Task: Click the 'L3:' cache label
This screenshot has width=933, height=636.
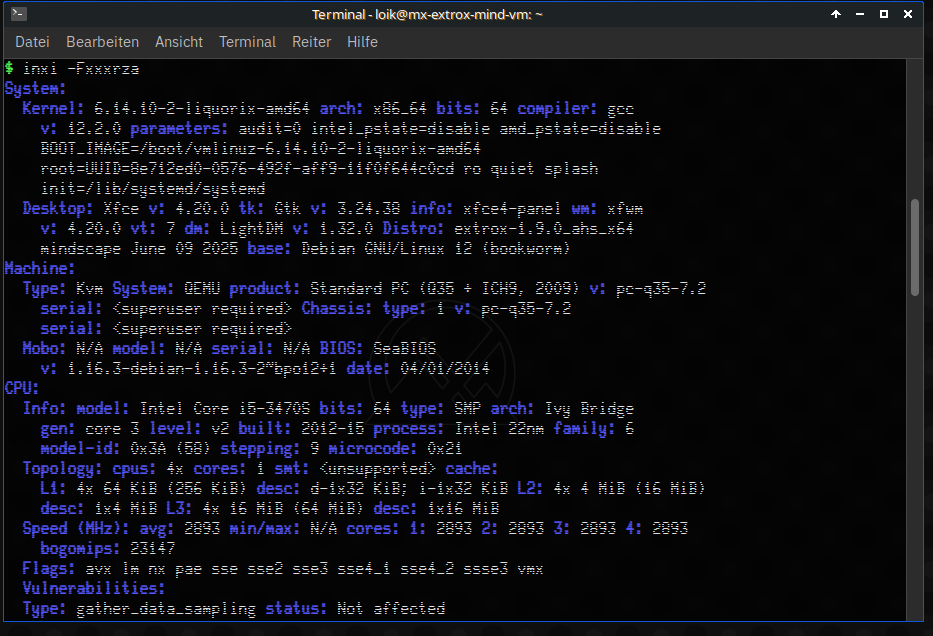Action: [x=179, y=509]
